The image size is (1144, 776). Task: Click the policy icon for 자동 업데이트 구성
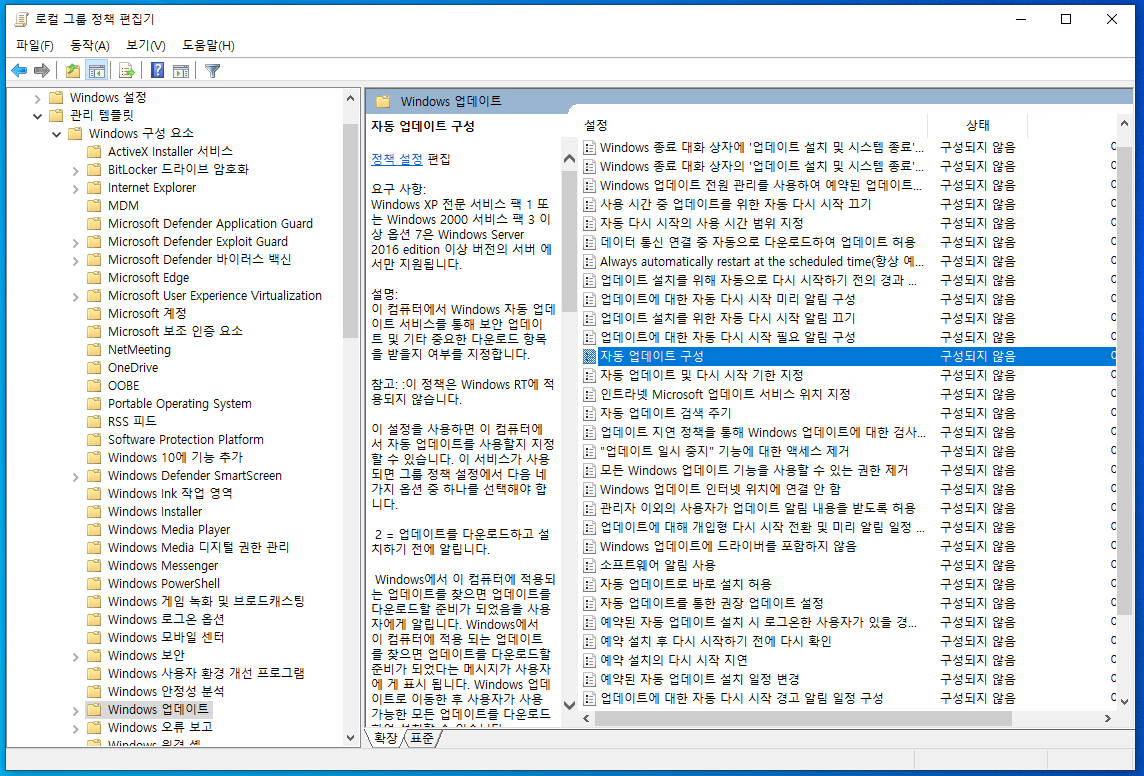[x=590, y=356]
